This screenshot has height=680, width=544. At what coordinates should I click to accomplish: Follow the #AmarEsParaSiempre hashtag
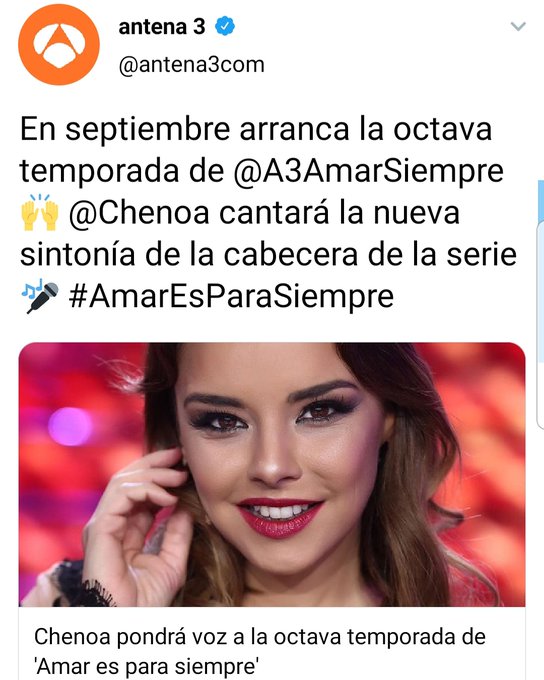pos(231,297)
